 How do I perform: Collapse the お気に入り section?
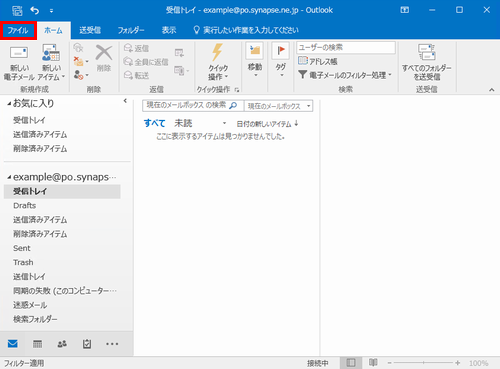pyautogui.click(x=9, y=104)
